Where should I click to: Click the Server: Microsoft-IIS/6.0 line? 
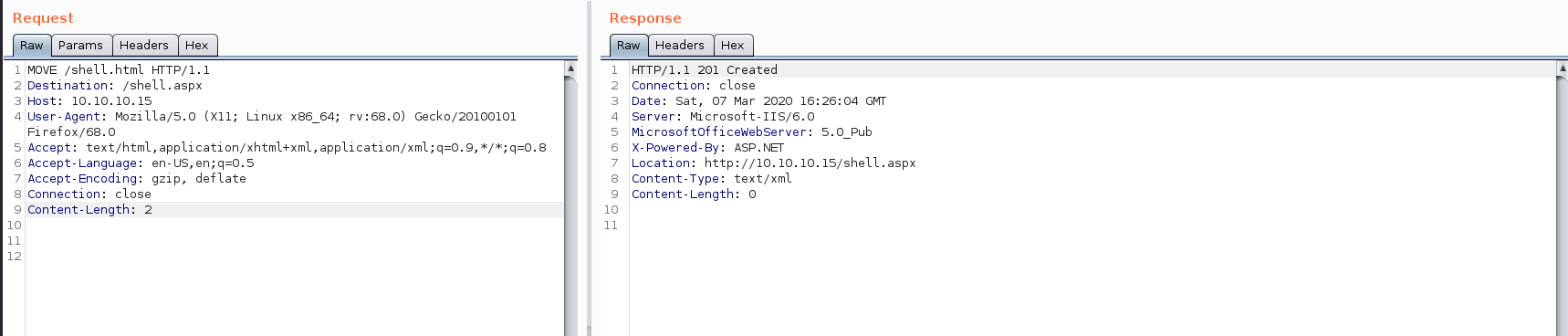(723, 117)
